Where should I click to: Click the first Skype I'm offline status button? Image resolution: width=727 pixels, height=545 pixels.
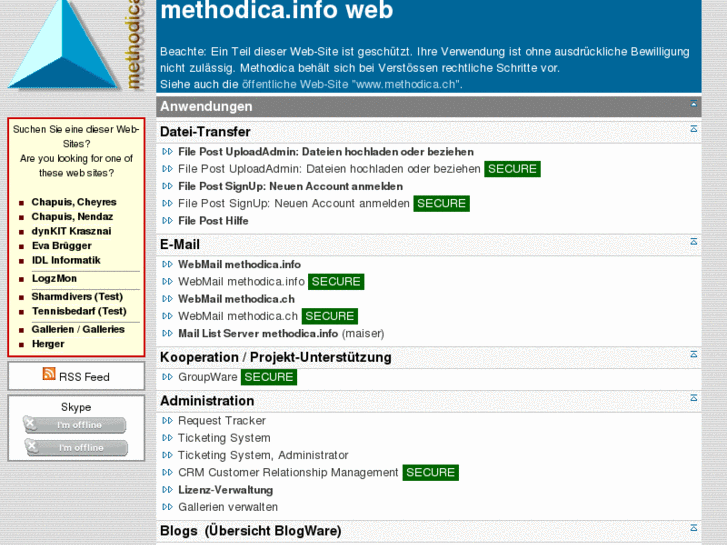coord(75,424)
